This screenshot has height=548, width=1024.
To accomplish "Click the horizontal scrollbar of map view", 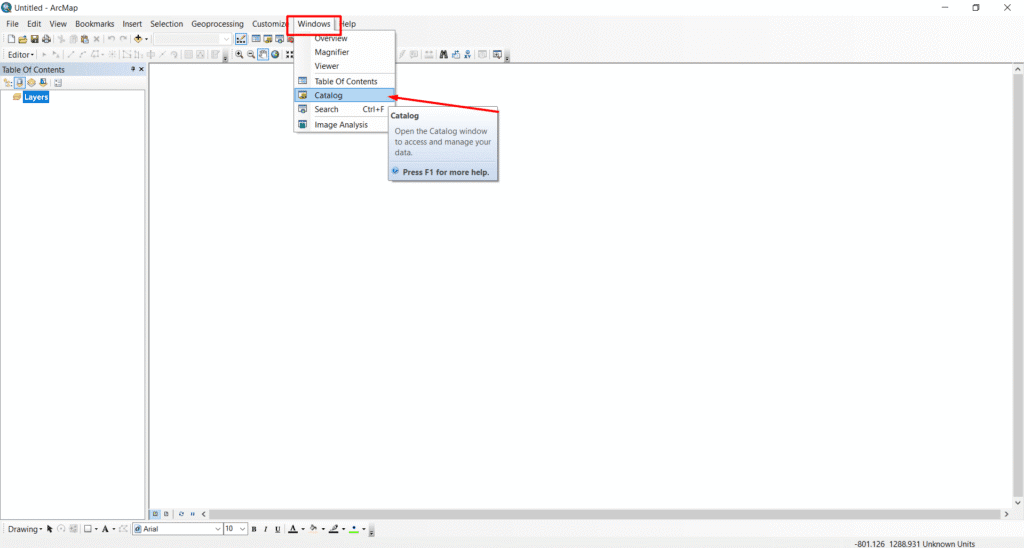I will point(605,514).
